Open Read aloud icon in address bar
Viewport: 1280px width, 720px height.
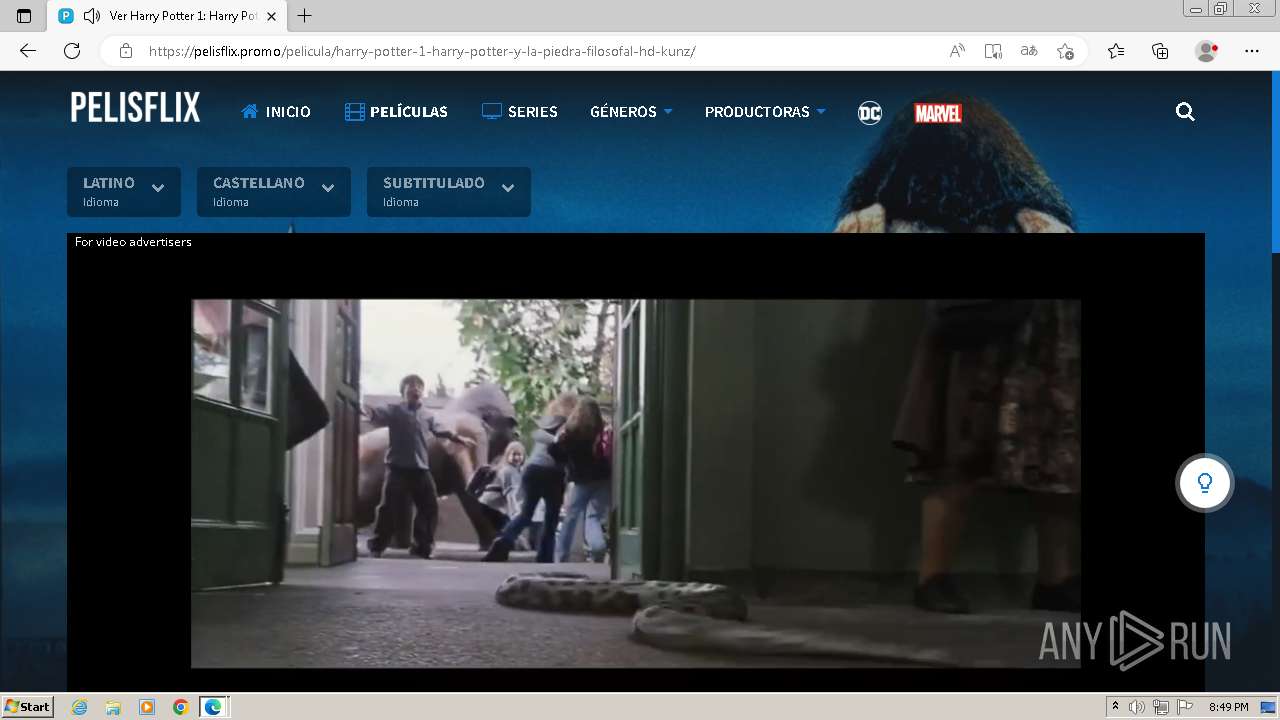[957, 51]
